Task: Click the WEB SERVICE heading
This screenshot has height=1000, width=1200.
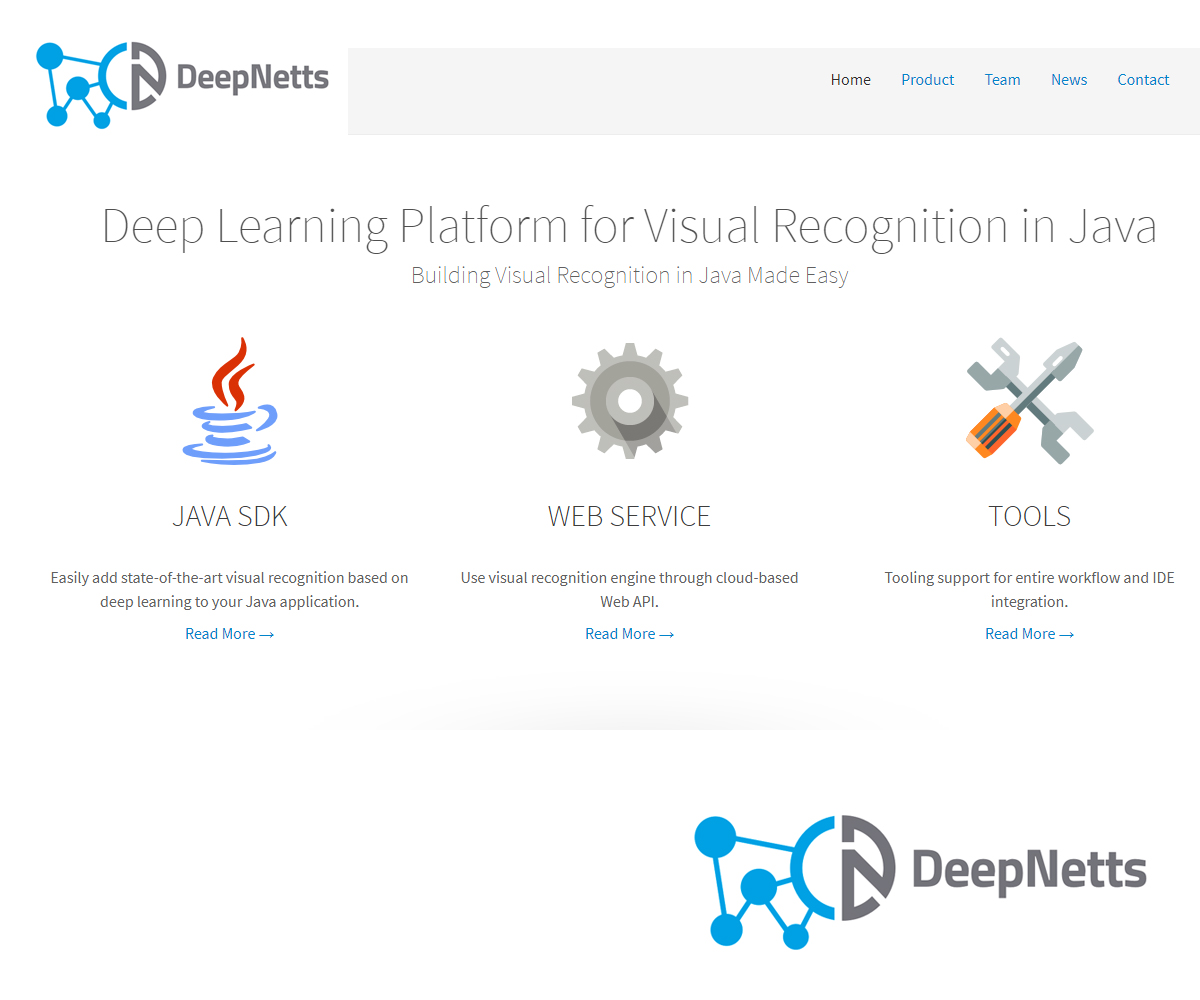Action: pyautogui.click(x=630, y=516)
